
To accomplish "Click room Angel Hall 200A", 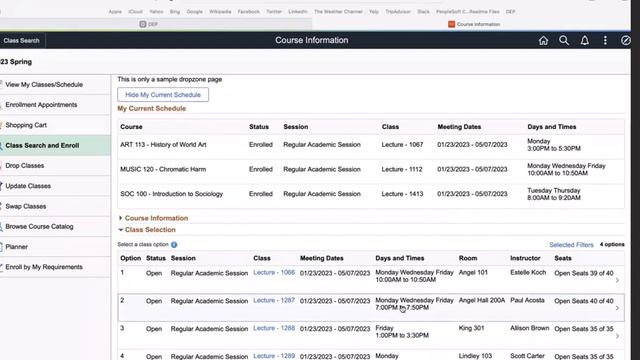I will pyautogui.click(x=482, y=300).
